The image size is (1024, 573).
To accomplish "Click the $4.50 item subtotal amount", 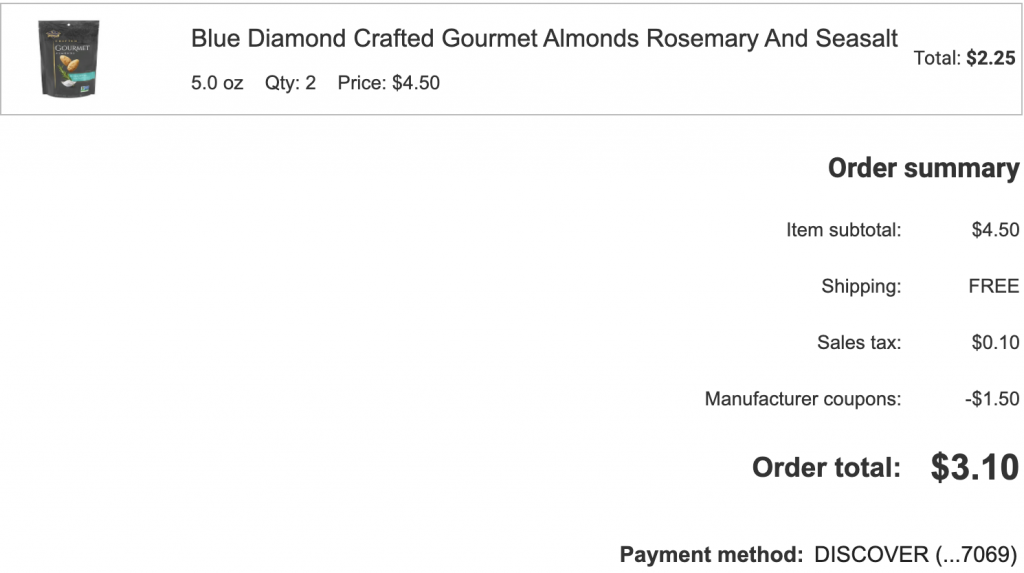I will 995,230.
